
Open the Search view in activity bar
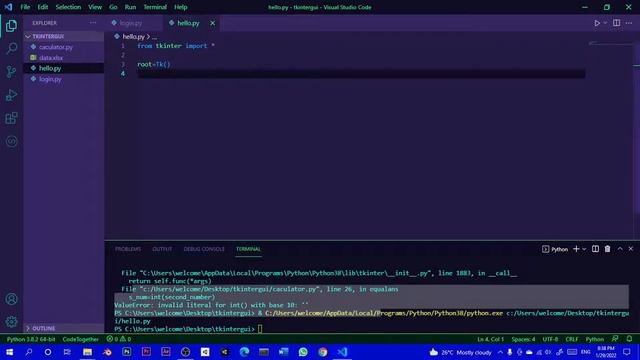click(11, 49)
